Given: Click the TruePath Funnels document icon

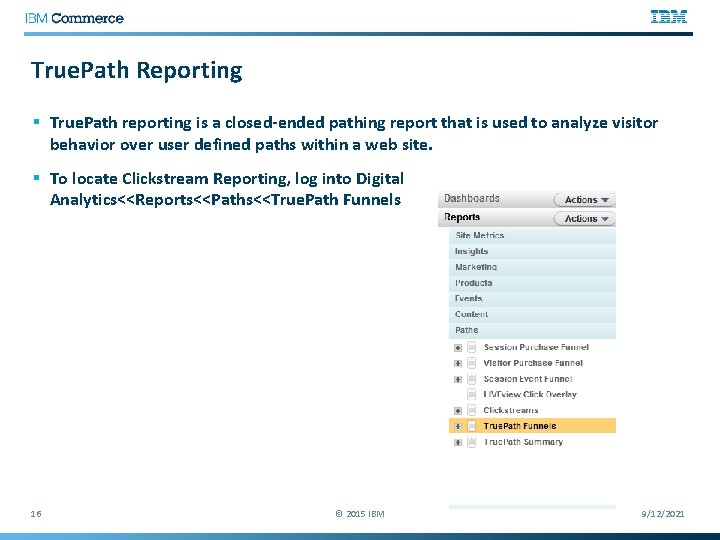Looking at the screenshot, I should [472, 426].
